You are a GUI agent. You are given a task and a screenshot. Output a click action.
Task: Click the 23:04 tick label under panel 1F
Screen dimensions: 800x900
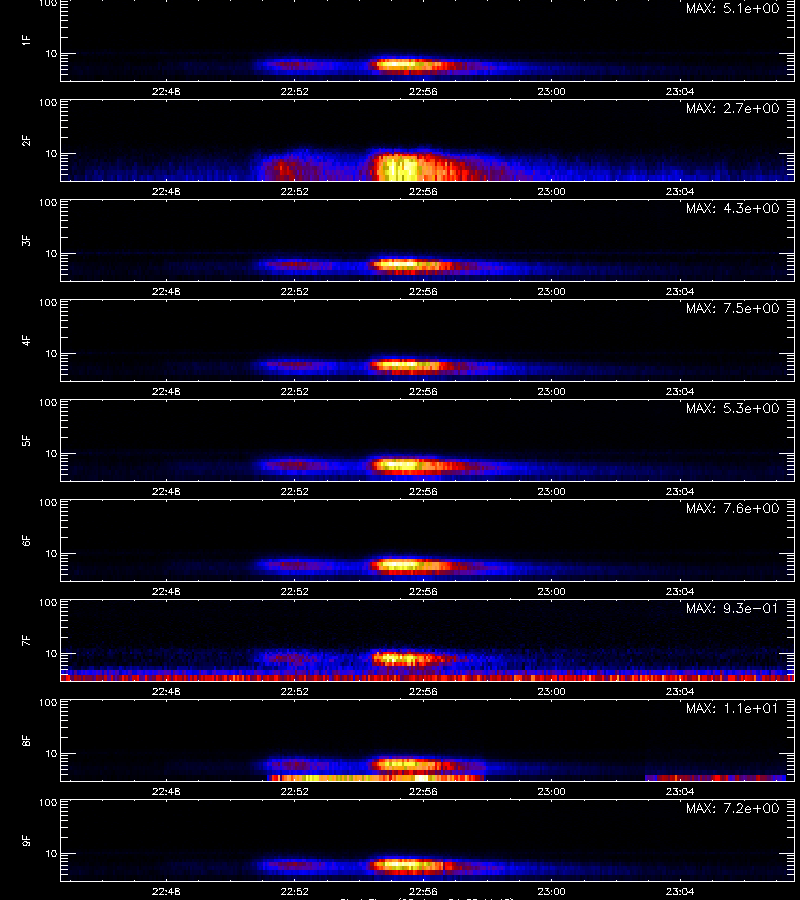(680, 91)
